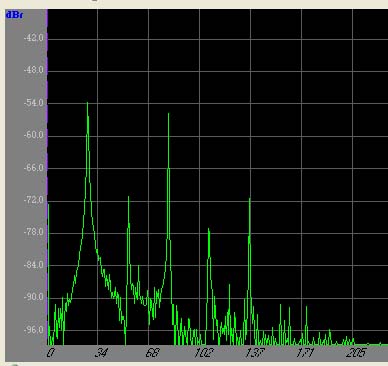Click the 0 frequency axis label
Image resolution: width=388 pixels, height=366 pixels.
(x=50, y=353)
